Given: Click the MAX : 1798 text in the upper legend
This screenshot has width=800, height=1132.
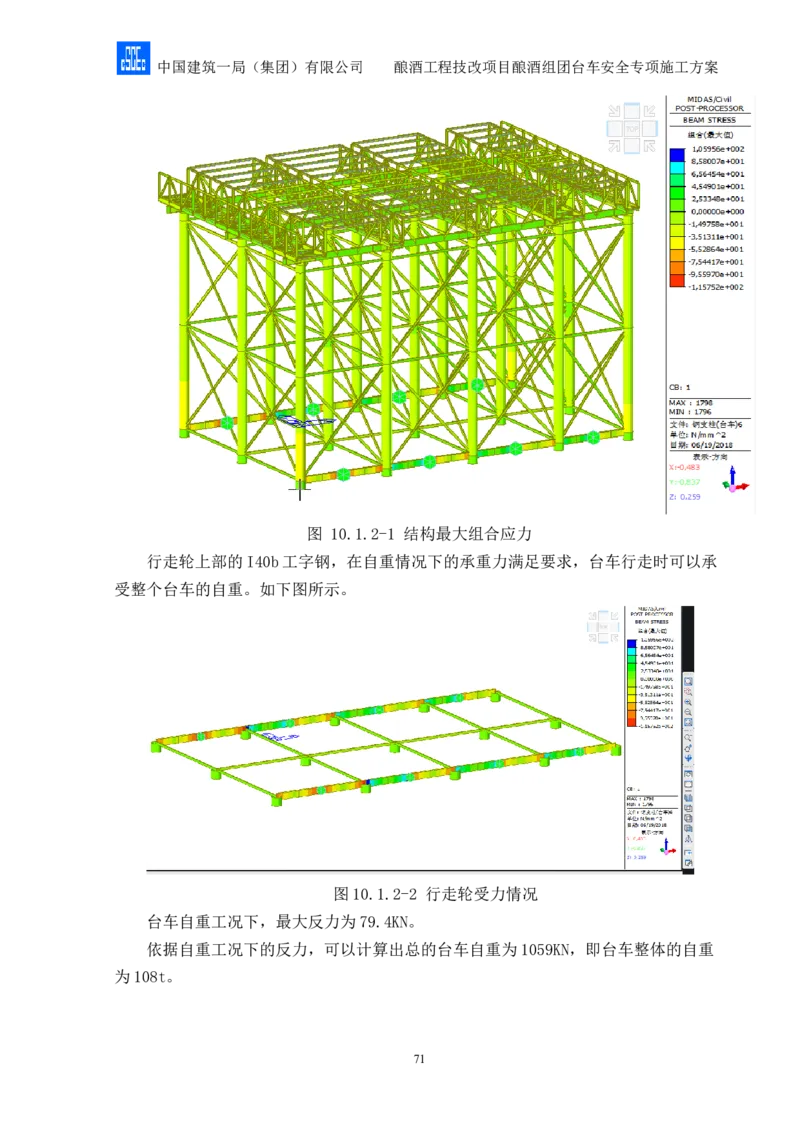Looking at the screenshot, I should (690, 402).
